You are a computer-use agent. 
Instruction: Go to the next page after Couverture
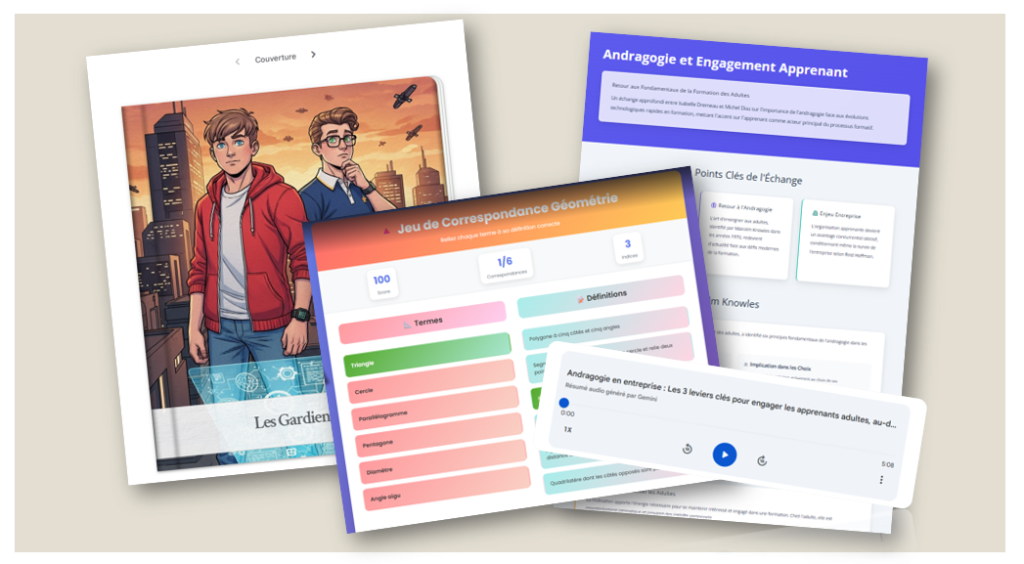pos(313,56)
